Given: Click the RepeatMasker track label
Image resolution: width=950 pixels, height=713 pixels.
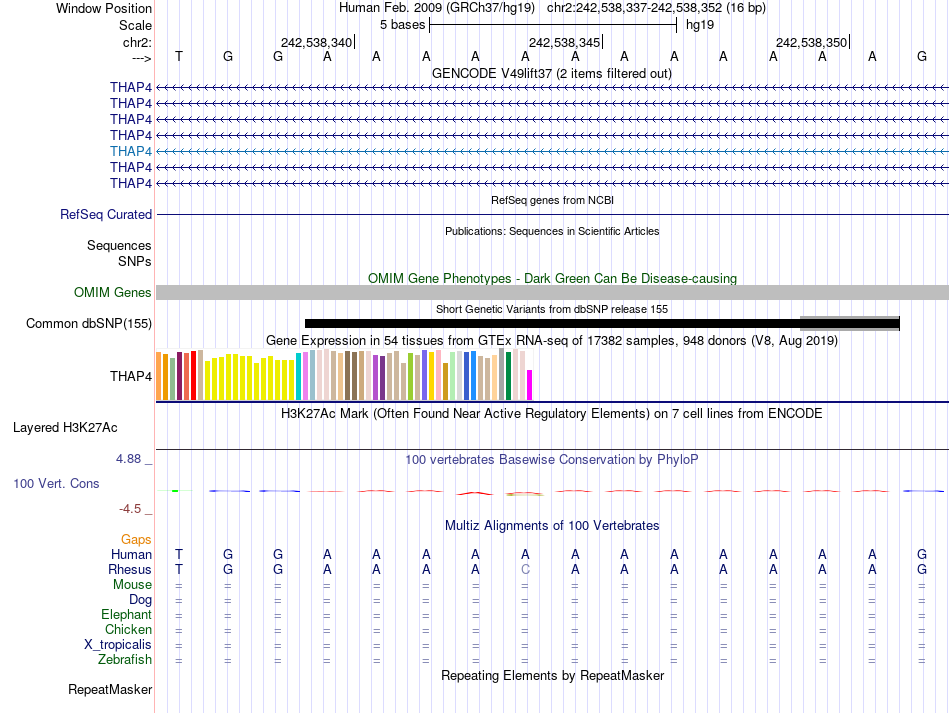Looking at the screenshot, I should 110,689.
